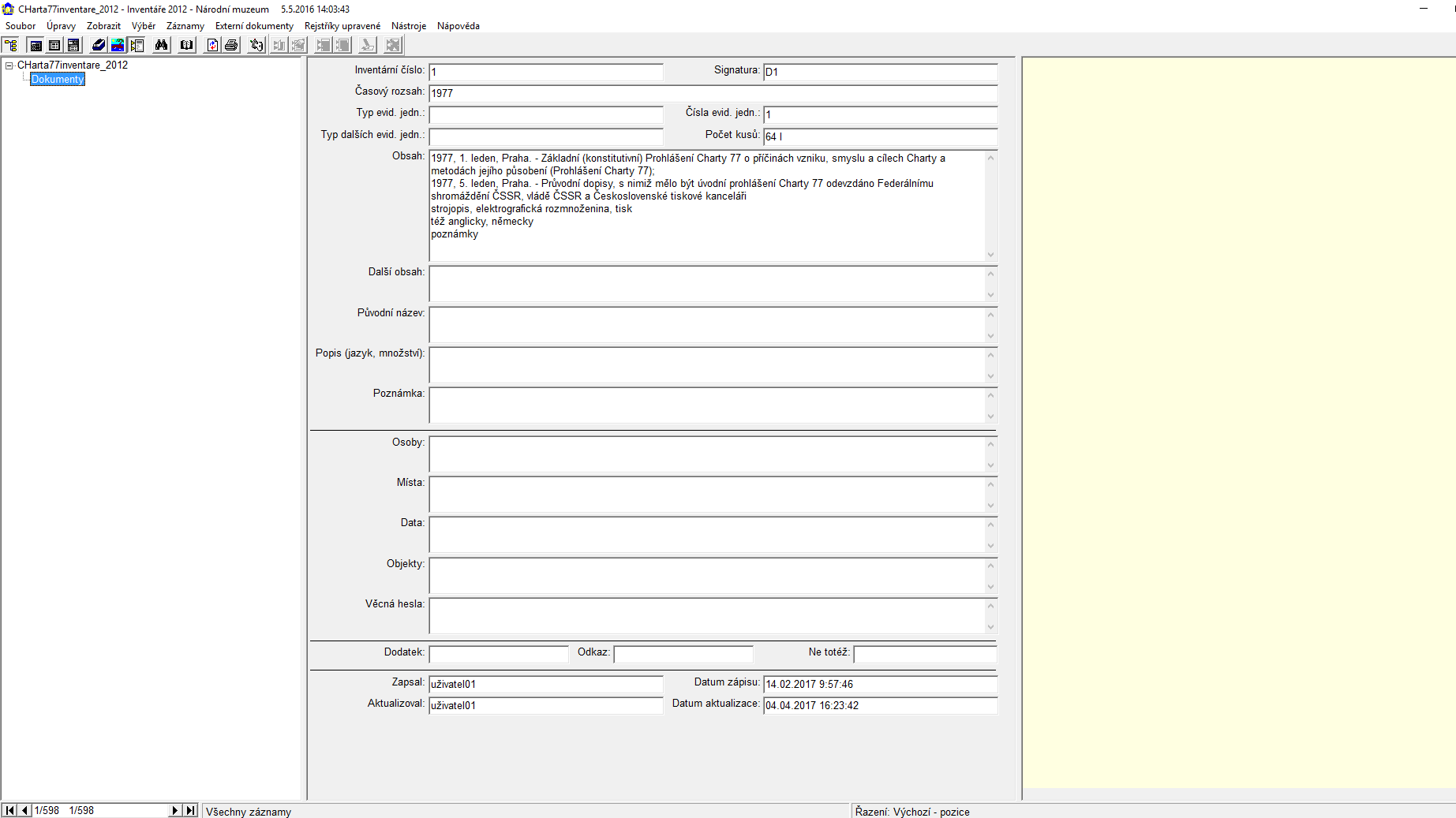Click the grayed stamp toolbar icon
Viewport: 1456px width, 818px height.
pos(368,45)
